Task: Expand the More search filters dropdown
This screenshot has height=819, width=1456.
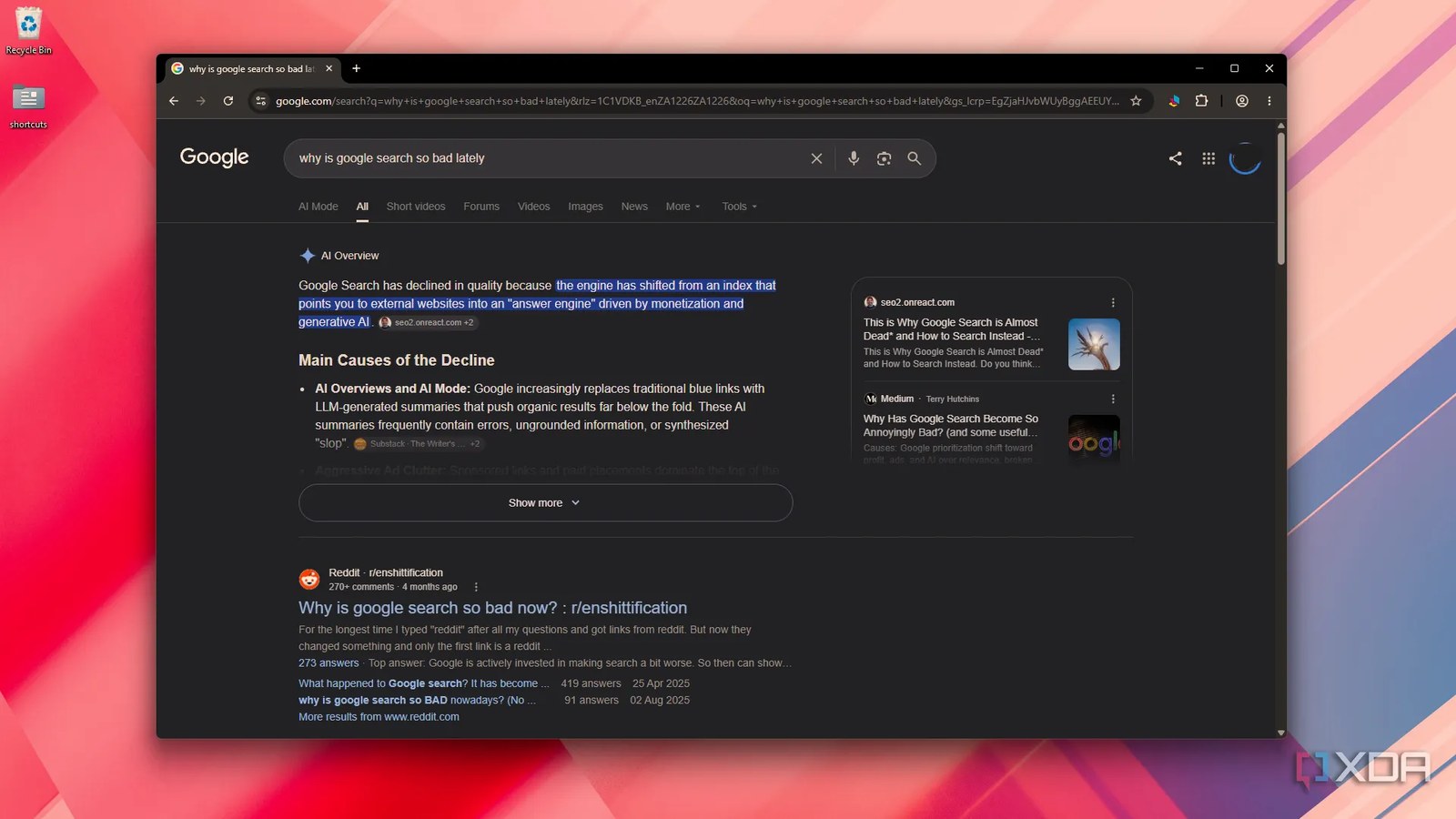Action: pyautogui.click(x=683, y=207)
